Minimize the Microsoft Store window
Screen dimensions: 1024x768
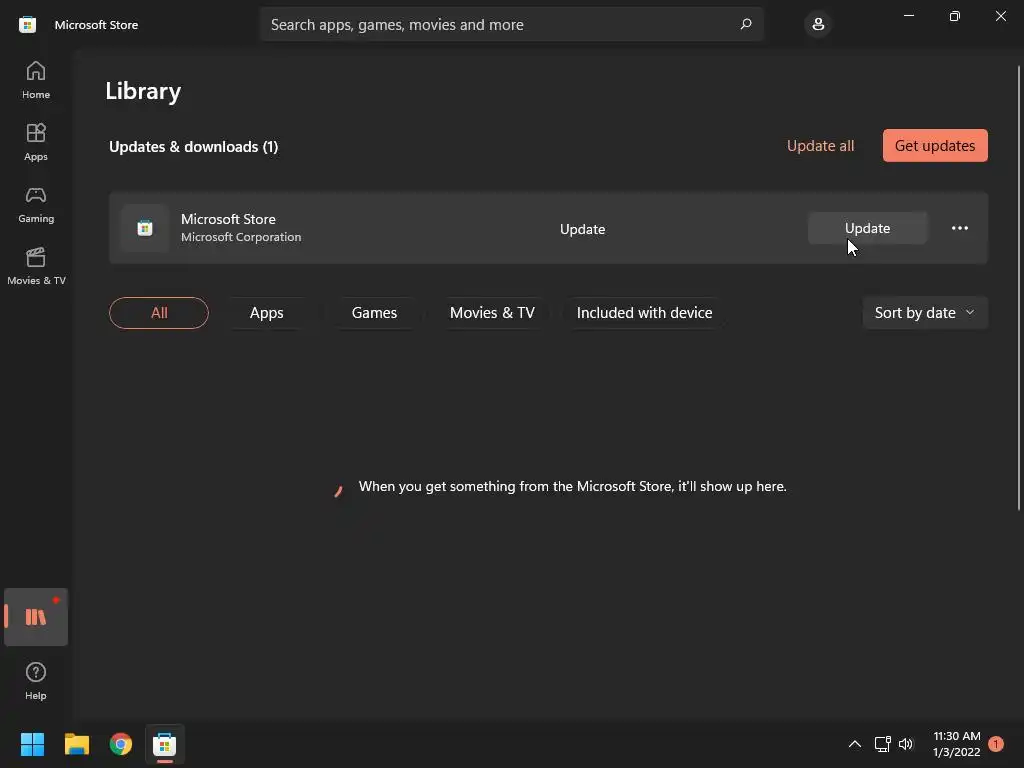tap(908, 16)
